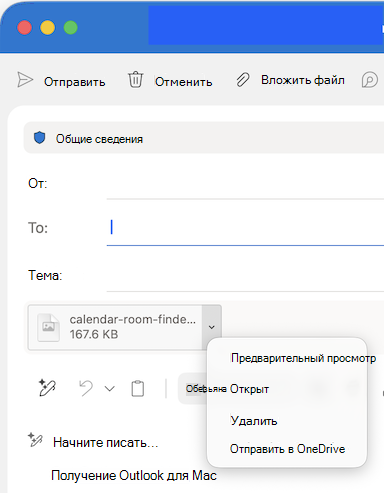Click the undo arrow icon

(86, 389)
